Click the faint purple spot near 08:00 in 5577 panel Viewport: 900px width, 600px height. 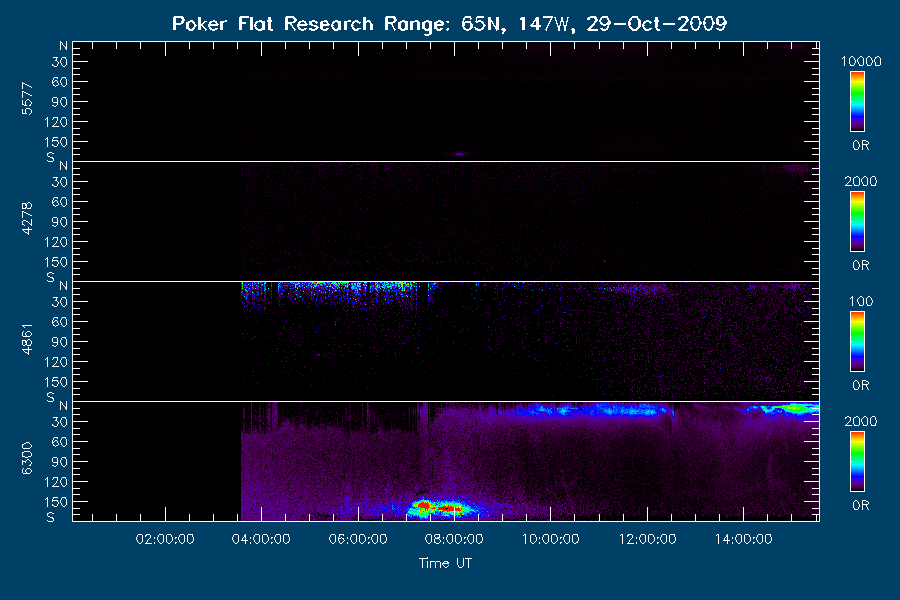[x=459, y=154]
